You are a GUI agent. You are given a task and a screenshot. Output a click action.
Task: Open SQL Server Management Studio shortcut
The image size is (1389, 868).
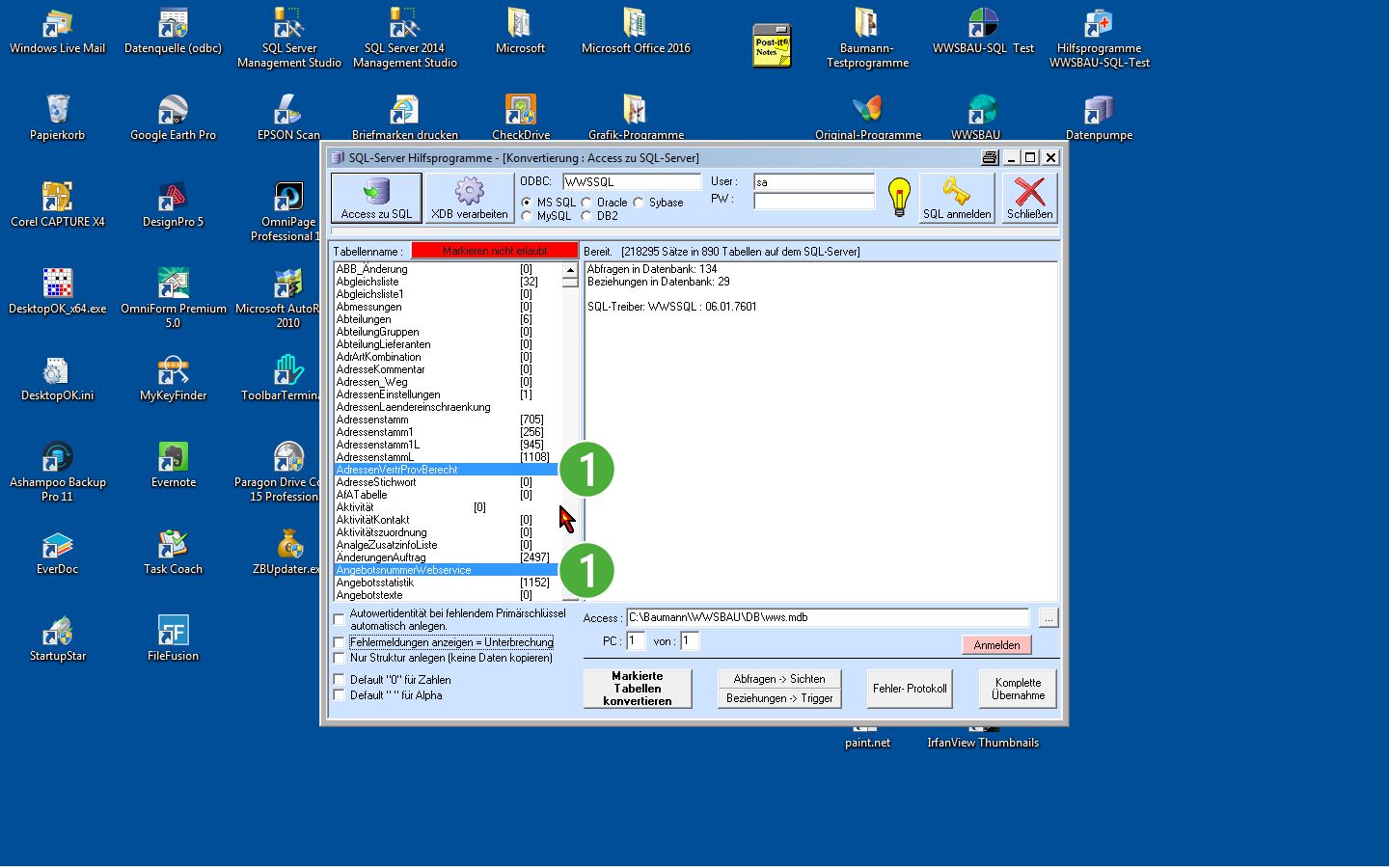(289, 39)
